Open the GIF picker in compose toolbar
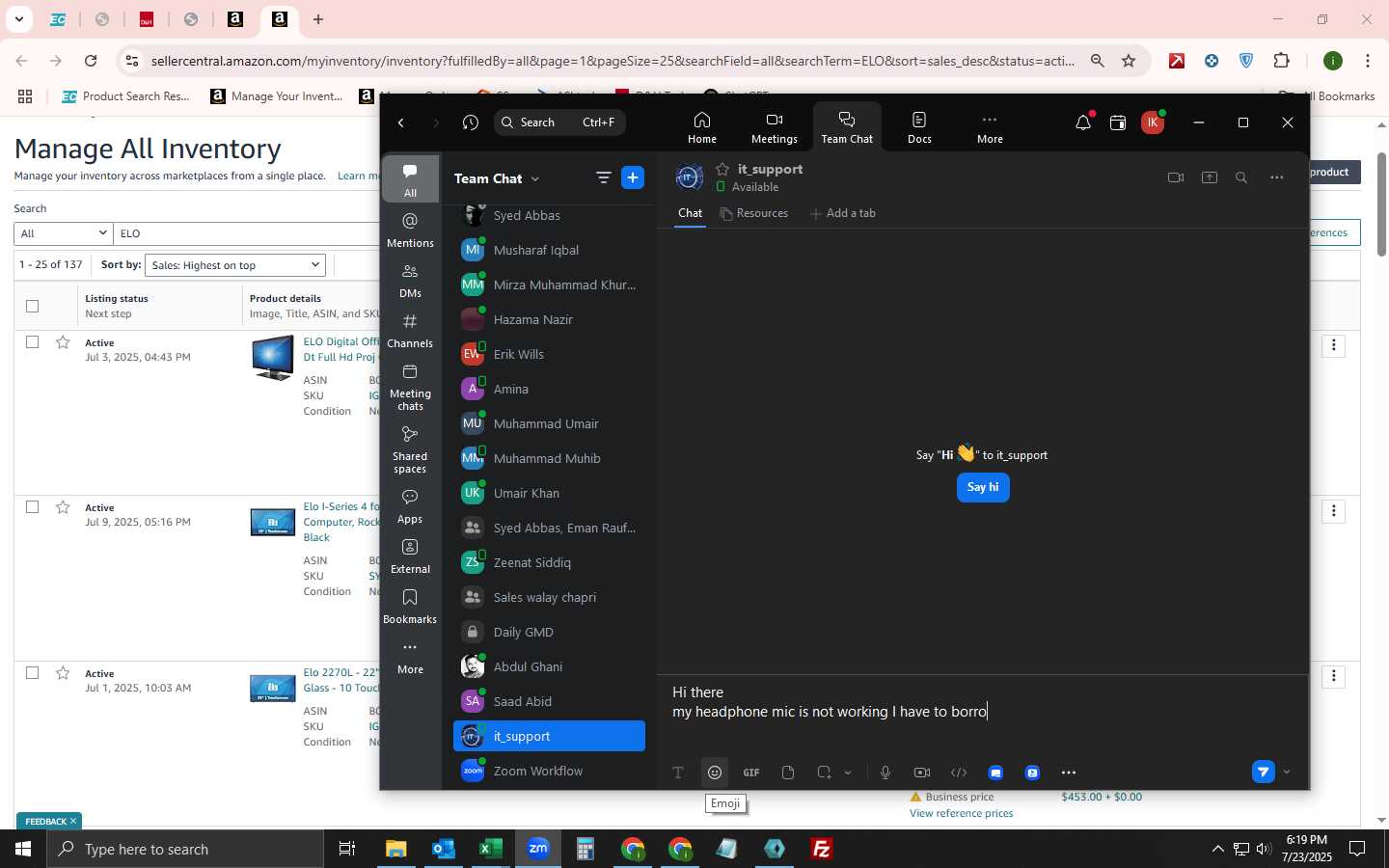Viewport: 1389px width, 868px height. pos(751,772)
